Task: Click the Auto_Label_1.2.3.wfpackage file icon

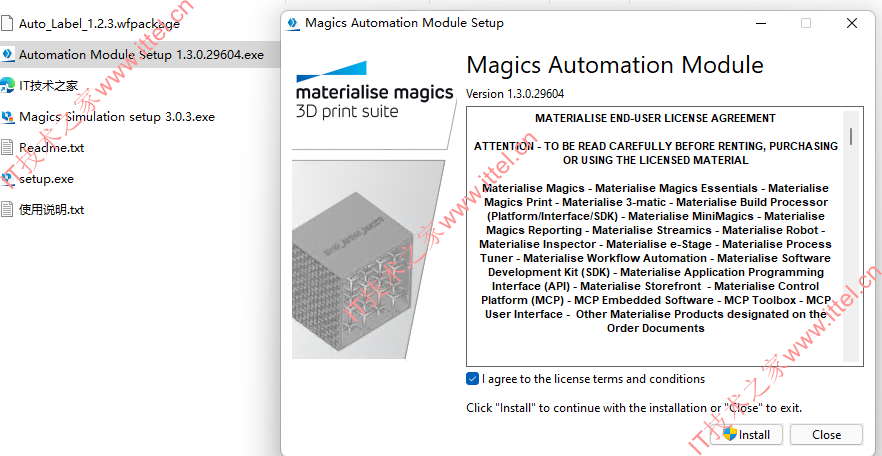Action: 7,24
